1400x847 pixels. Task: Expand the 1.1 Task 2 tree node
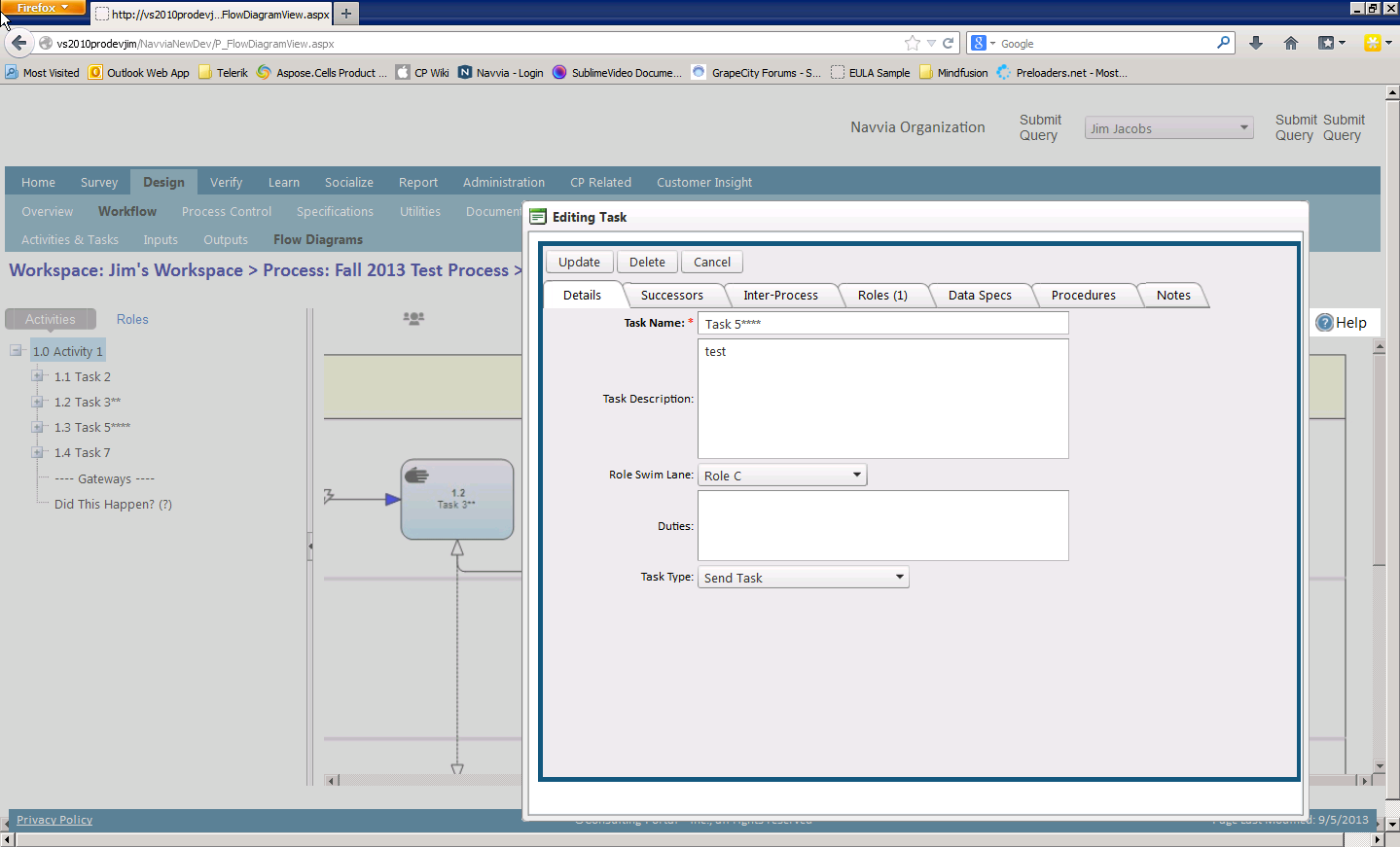37,376
